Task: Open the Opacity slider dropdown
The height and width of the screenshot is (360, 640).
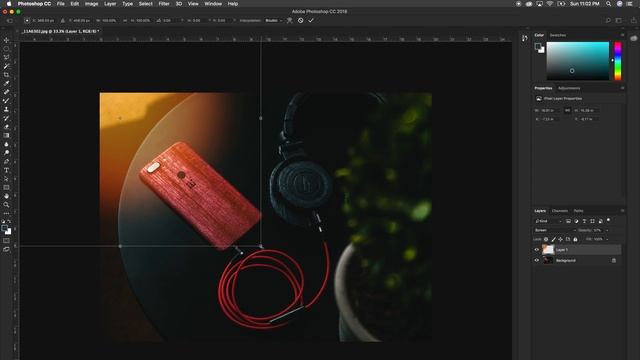Action: 607,230
